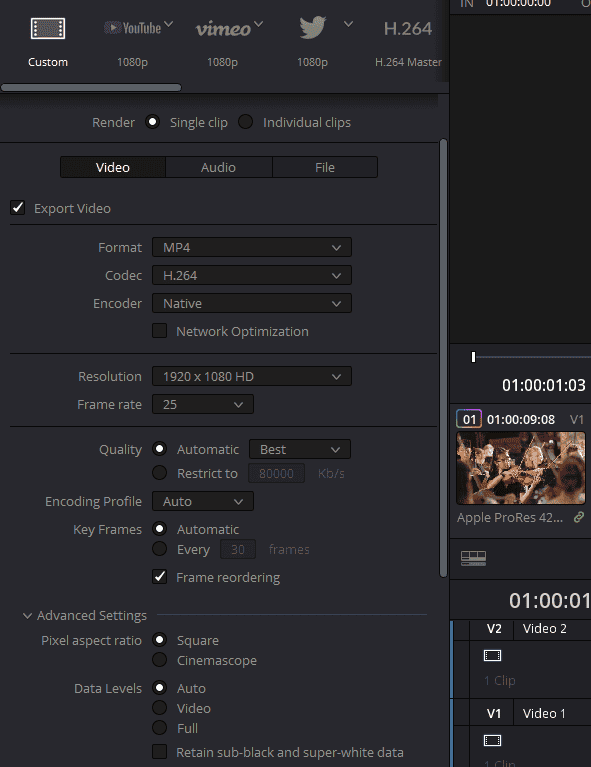Open the Resolution dropdown
This screenshot has width=591, height=767.
(x=251, y=377)
